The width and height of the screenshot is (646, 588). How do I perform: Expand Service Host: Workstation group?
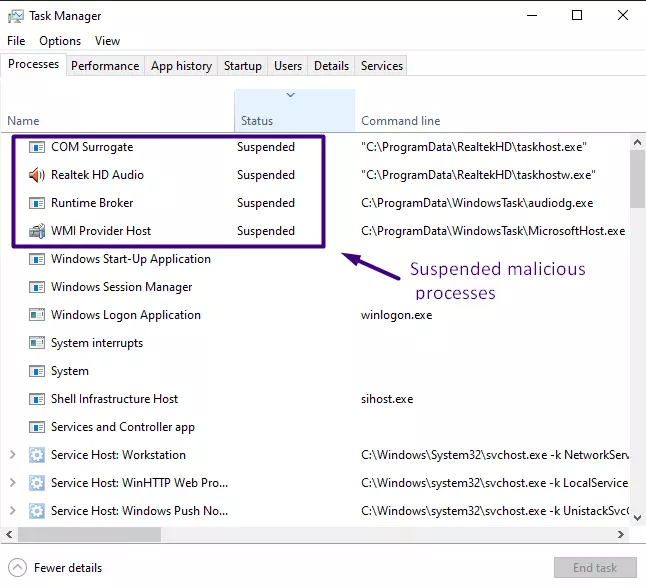click(13, 455)
